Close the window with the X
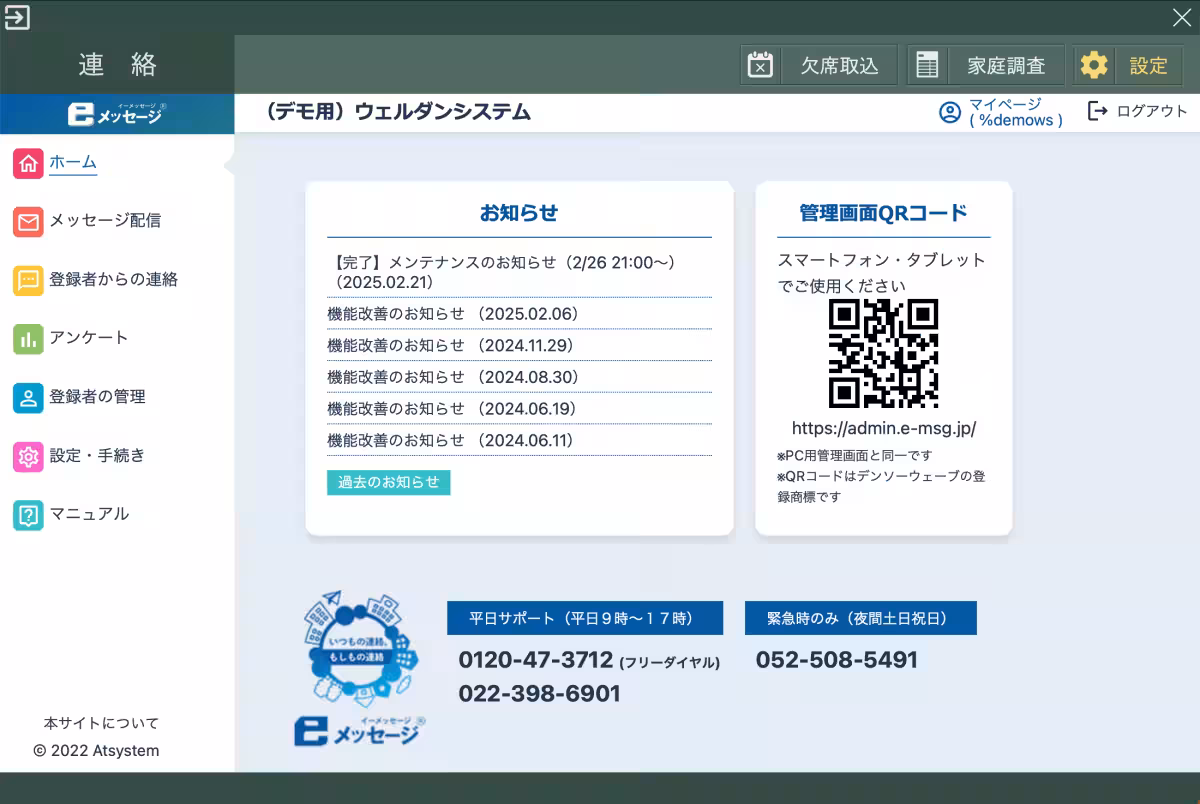1200x804 pixels. click(x=1181, y=17)
